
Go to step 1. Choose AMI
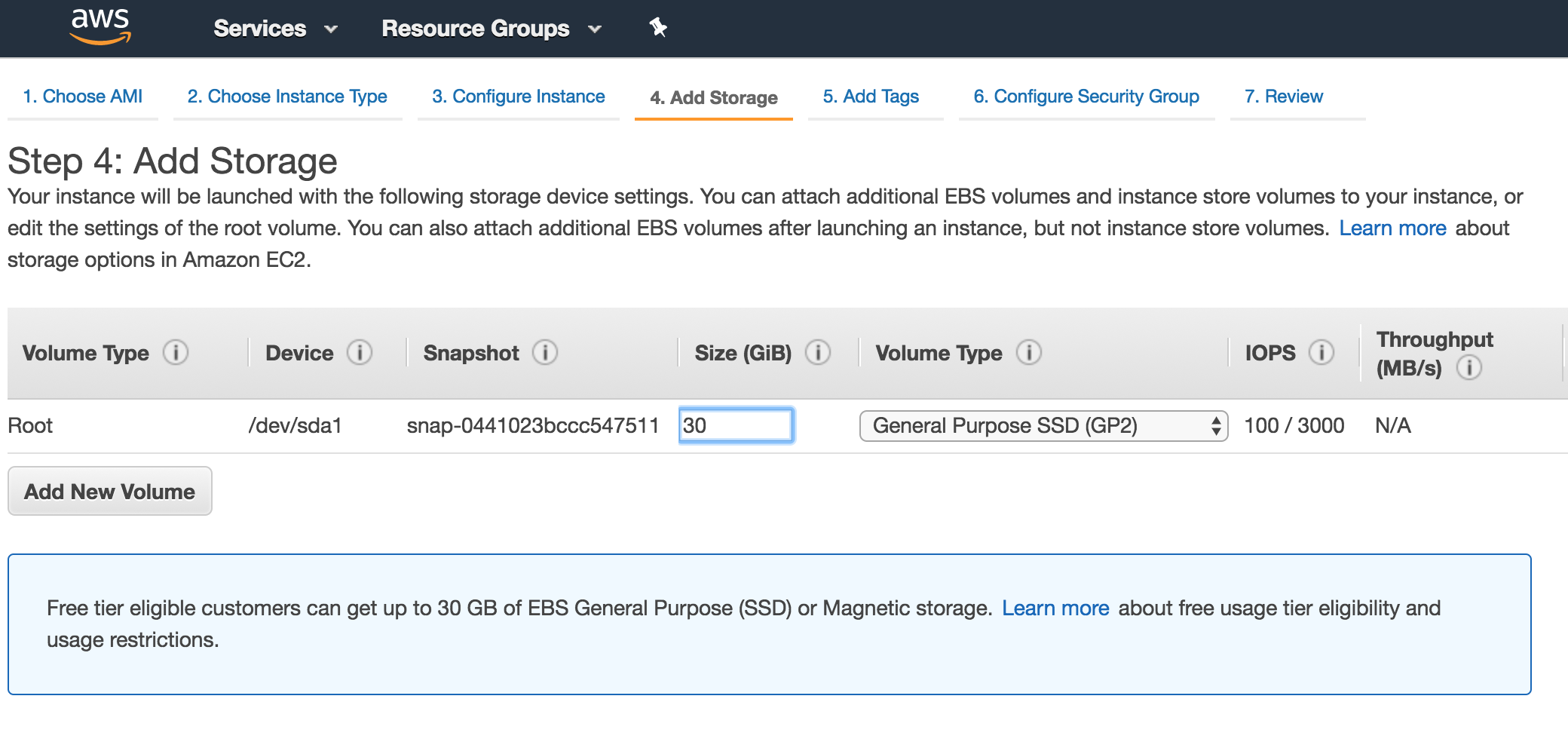pyautogui.click(x=83, y=97)
